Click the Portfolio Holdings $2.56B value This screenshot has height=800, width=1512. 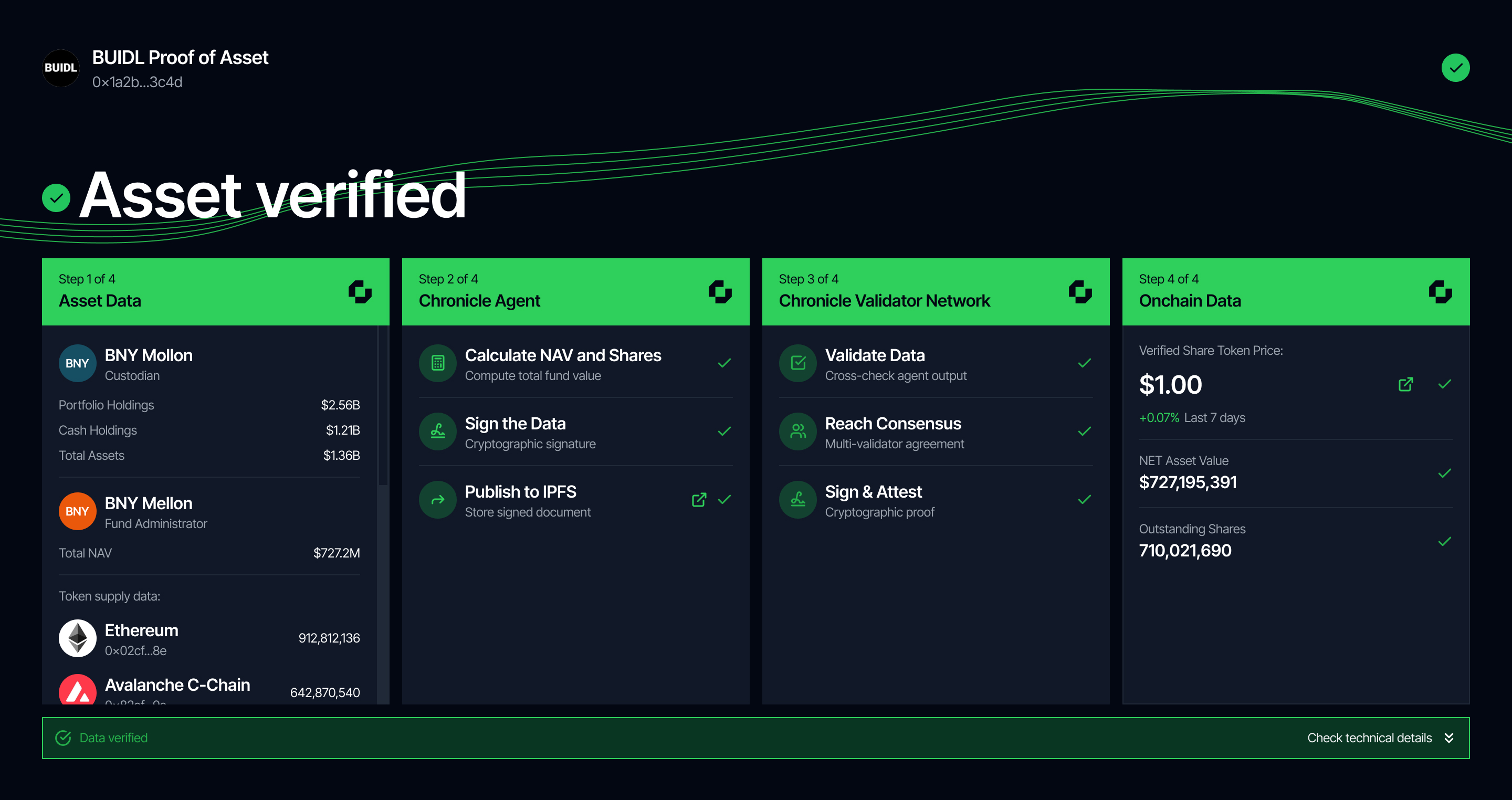click(x=340, y=406)
